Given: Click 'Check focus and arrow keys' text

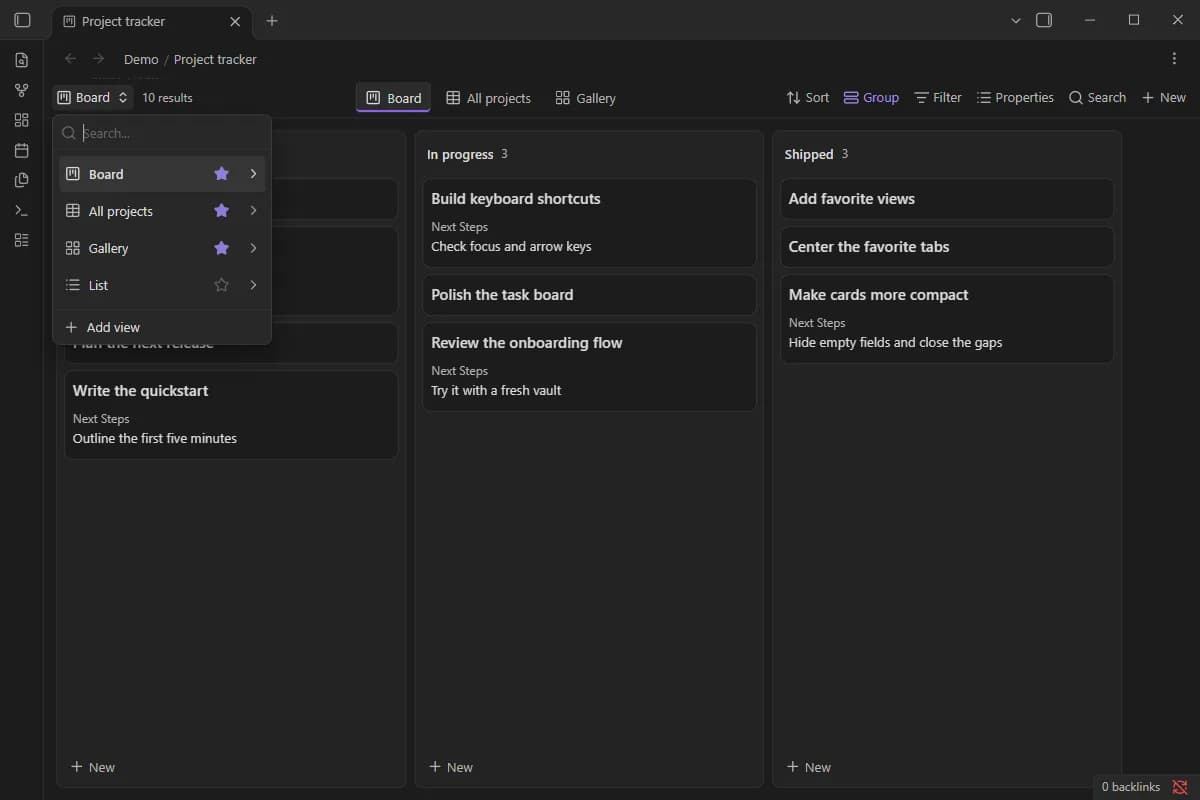Looking at the screenshot, I should [x=511, y=246].
